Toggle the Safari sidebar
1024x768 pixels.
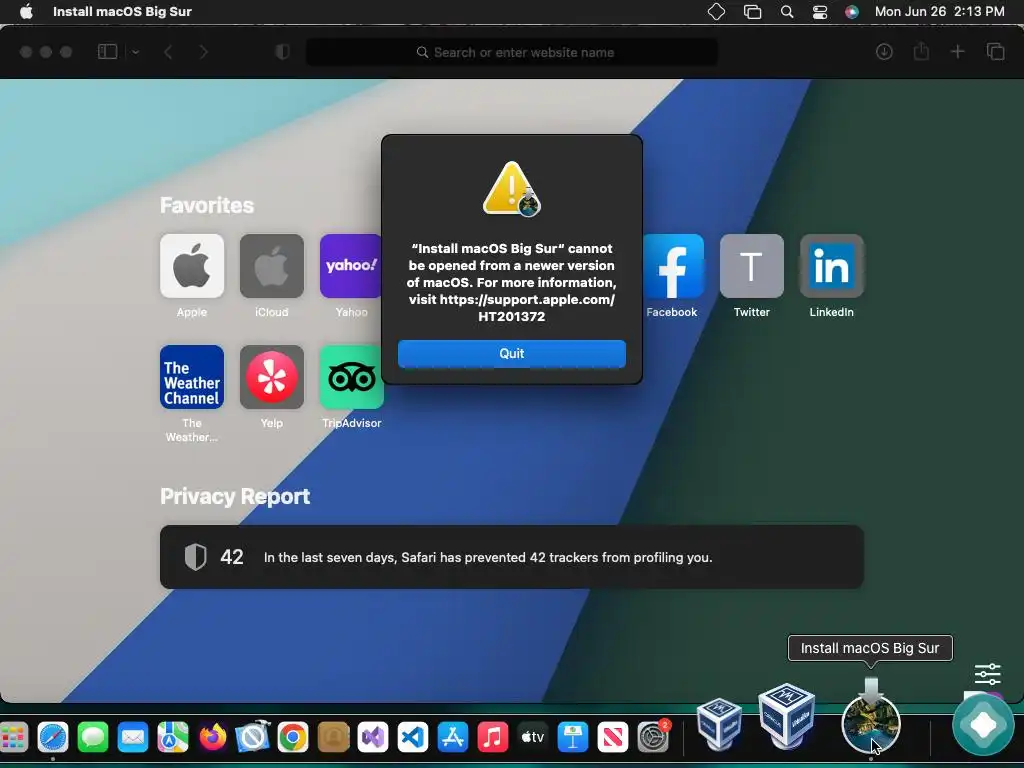[107, 52]
